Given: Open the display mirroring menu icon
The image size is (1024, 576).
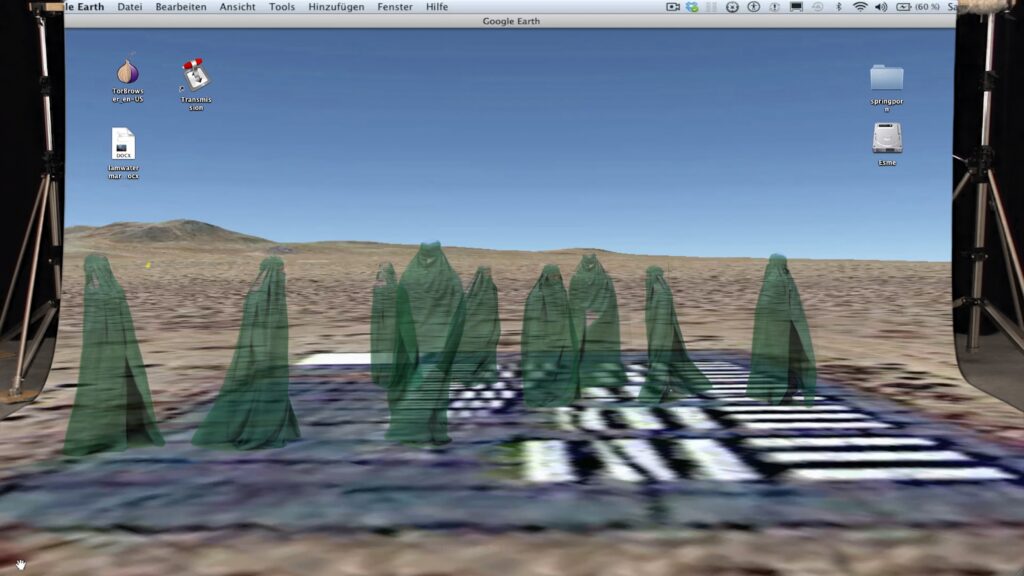Looking at the screenshot, I should [796, 7].
